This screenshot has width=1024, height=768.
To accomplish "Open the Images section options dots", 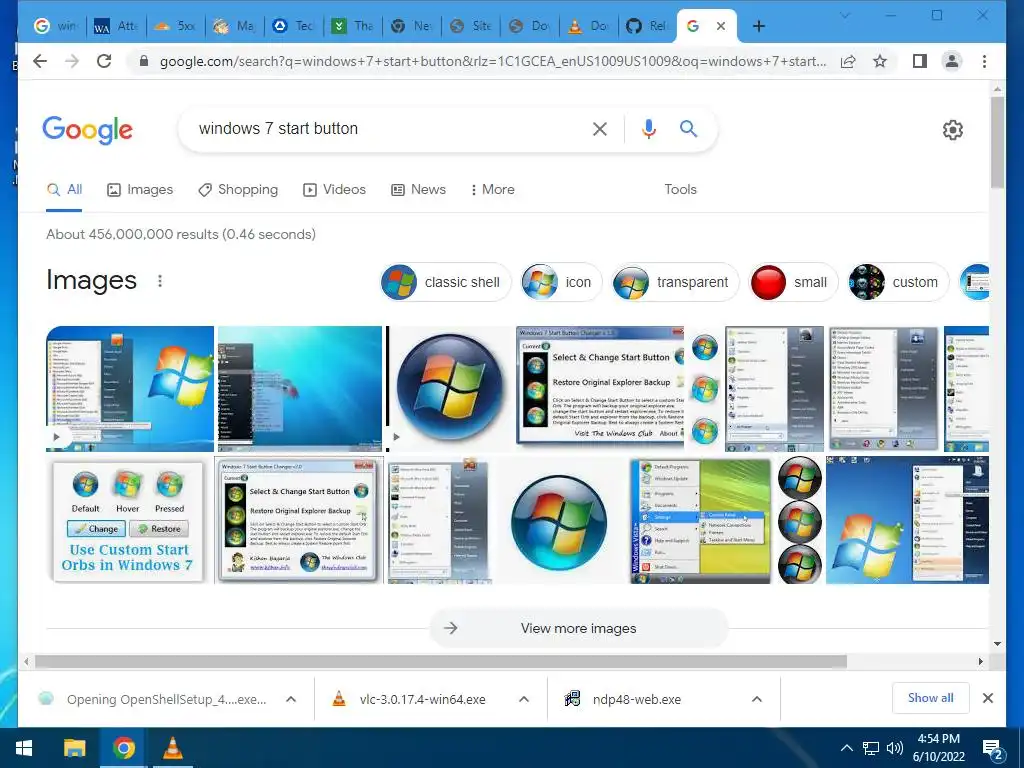I will pos(160,281).
